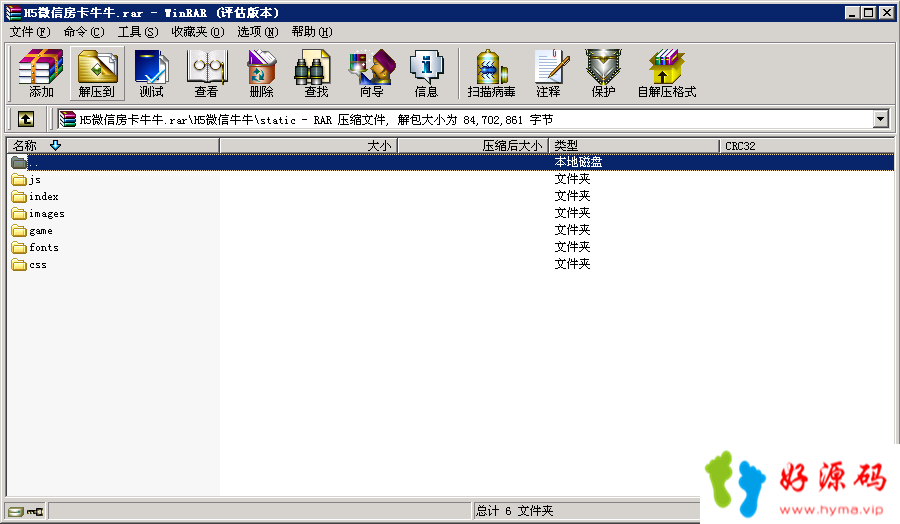Screen dimensions: 900x524
Task: Sort by Name (名称) column header
Action: coord(113,146)
